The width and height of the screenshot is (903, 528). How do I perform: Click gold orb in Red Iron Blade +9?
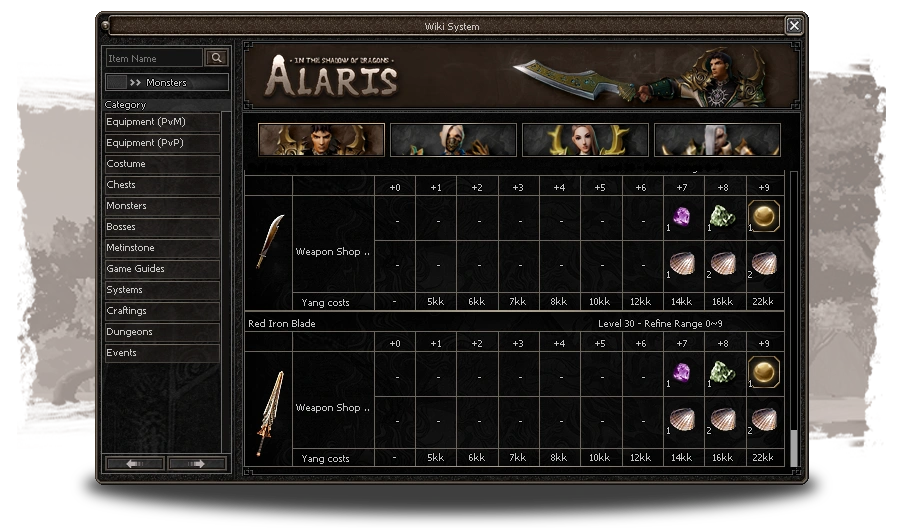(764, 372)
